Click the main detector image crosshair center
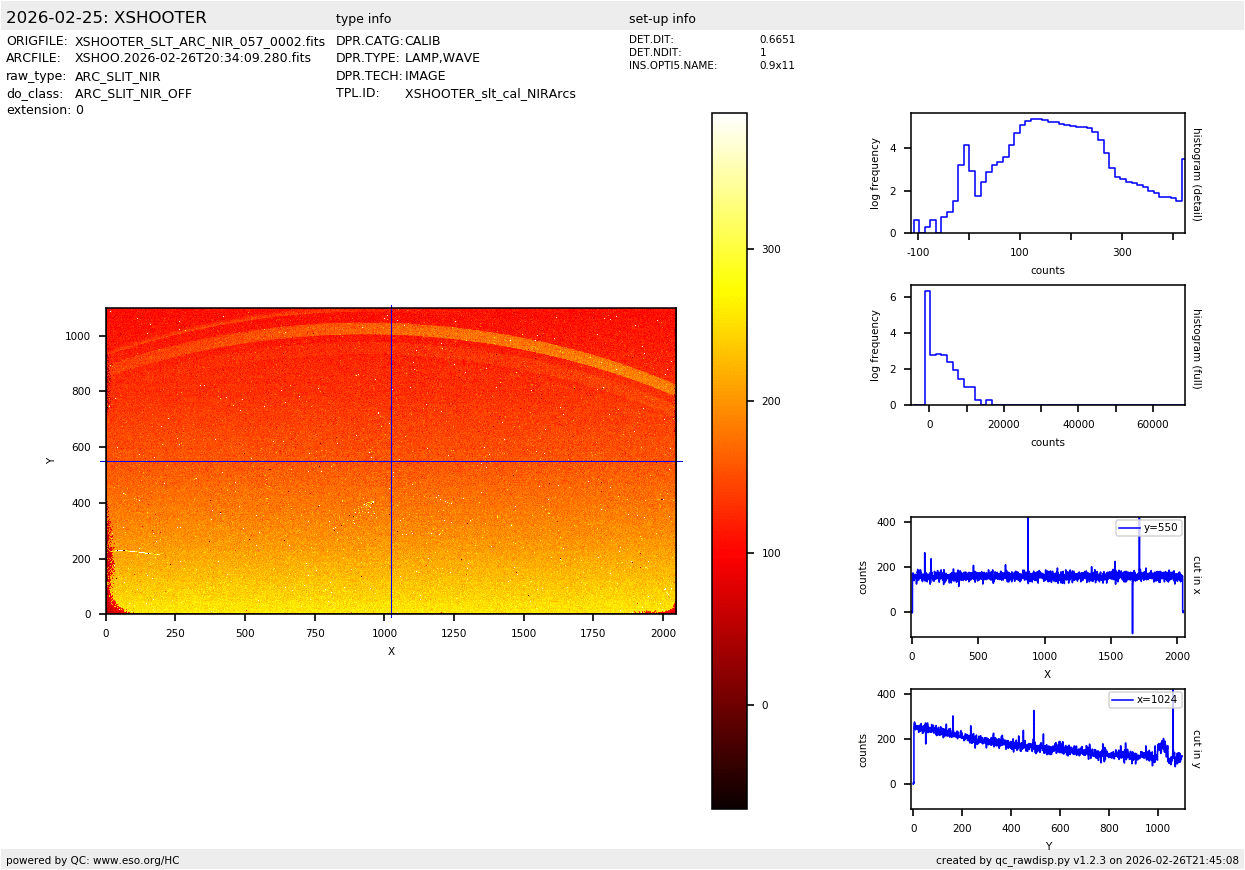Image resolution: width=1245 pixels, height=870 pixels. point(391,461)
